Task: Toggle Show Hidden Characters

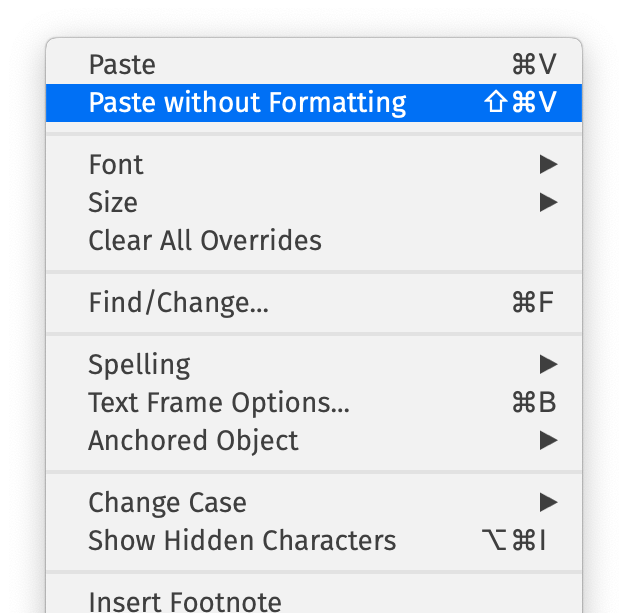Action: point(242,541)
